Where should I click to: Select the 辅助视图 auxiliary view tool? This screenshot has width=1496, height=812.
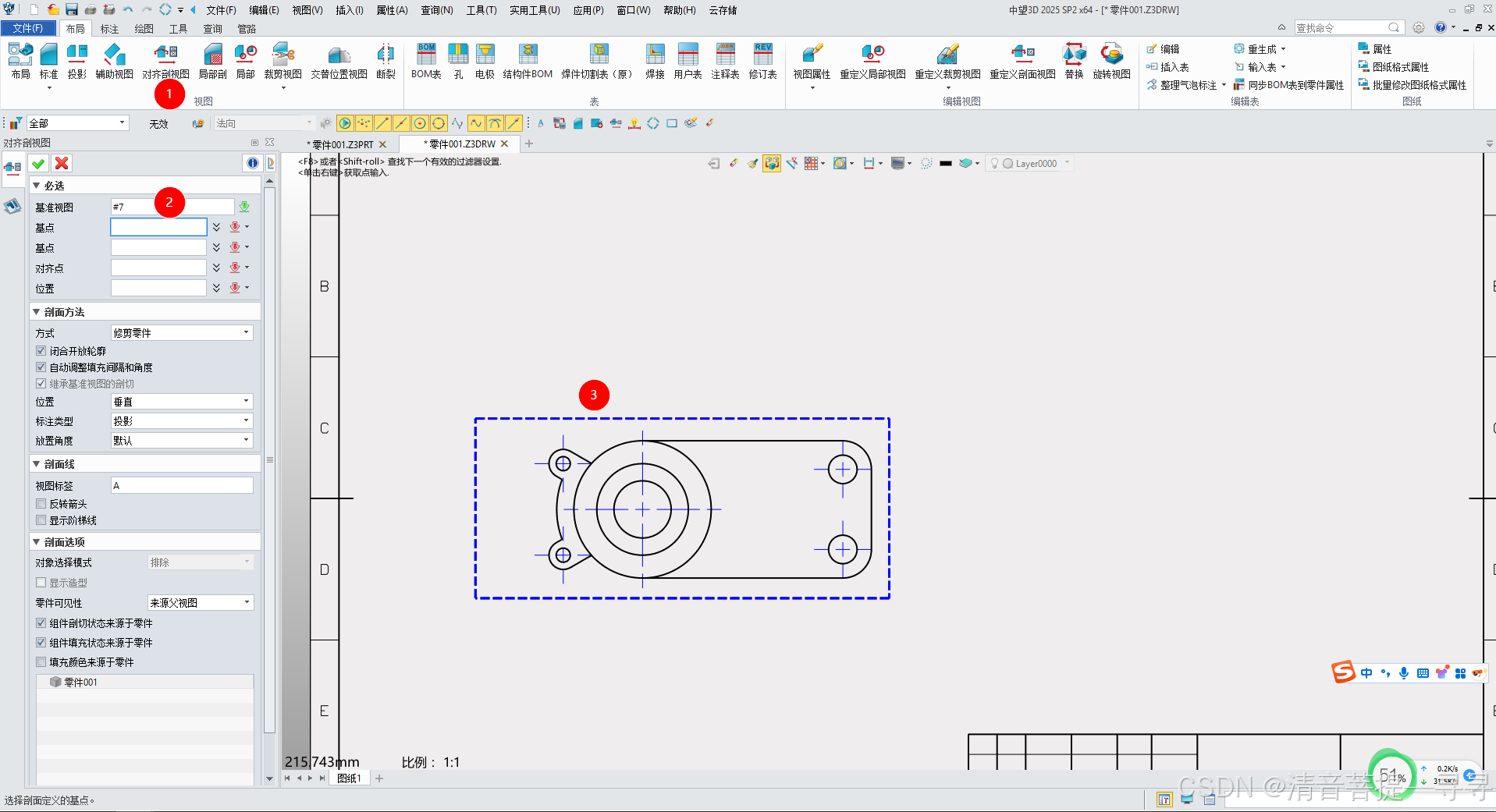[114, 61]
